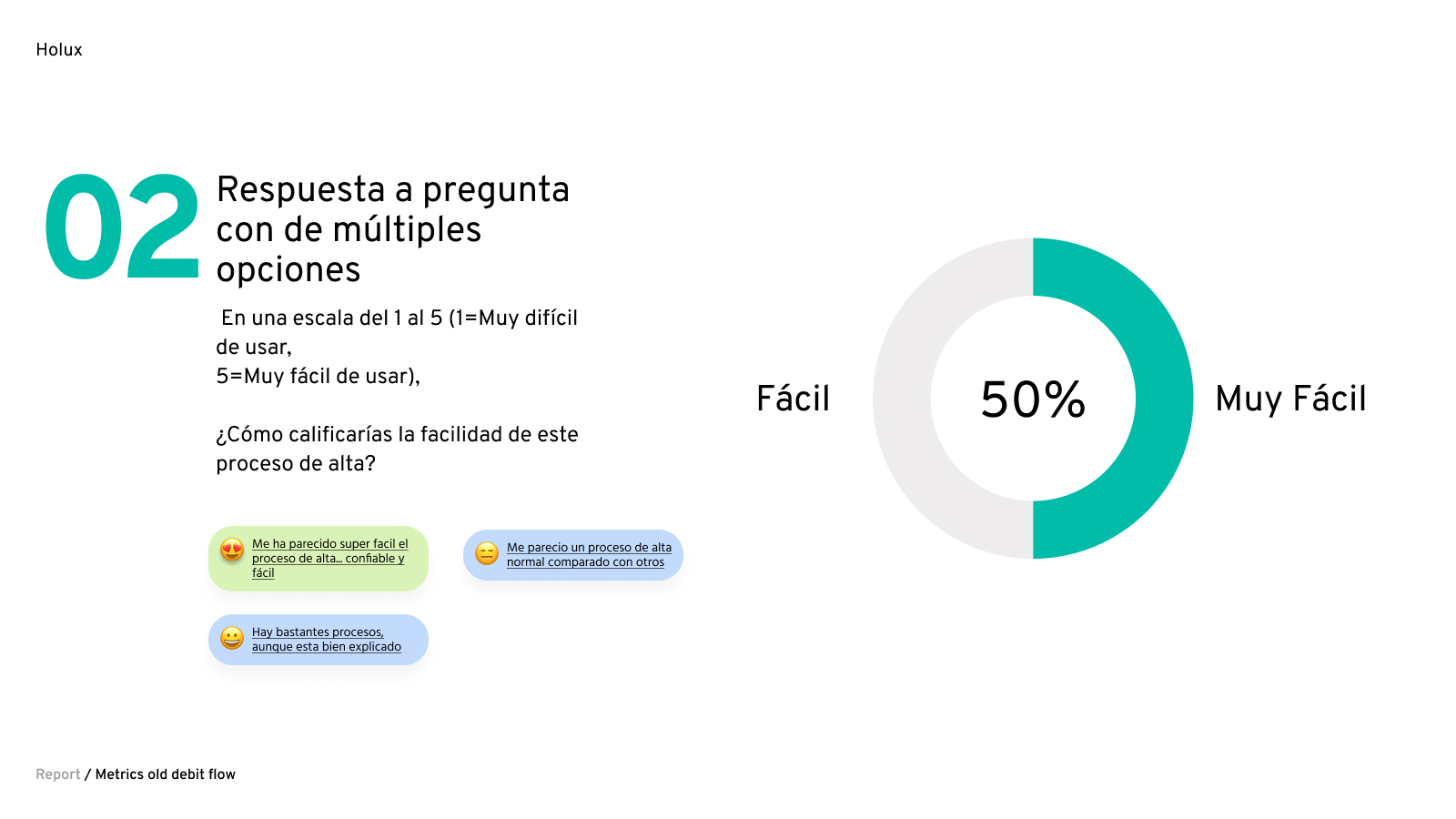
Task: Click the 'Fácil' chart label
Action: pyautogui.click(x=793, y=399)
